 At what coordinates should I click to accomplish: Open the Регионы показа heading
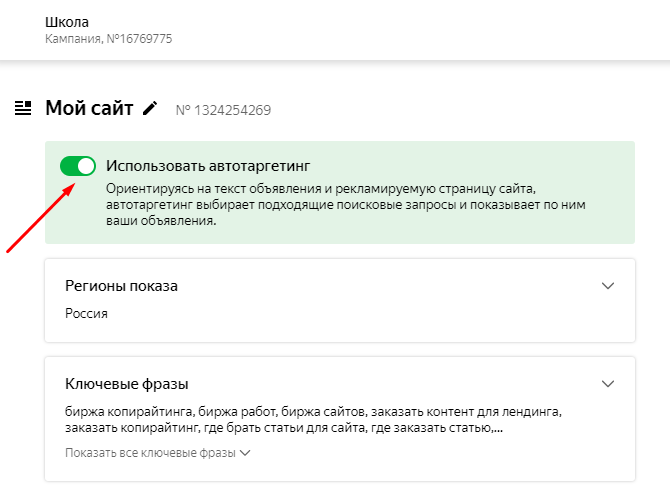[121, 286]
